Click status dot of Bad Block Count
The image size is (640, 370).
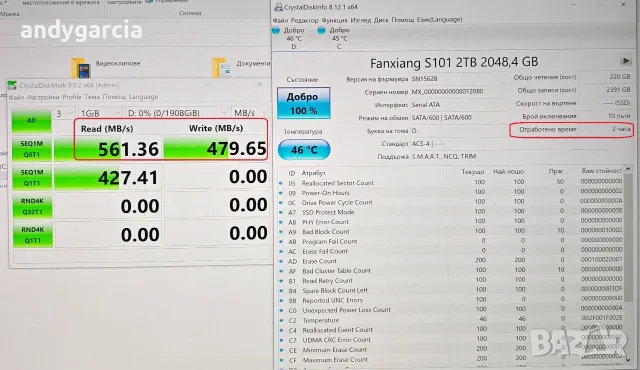pos(281,232)
